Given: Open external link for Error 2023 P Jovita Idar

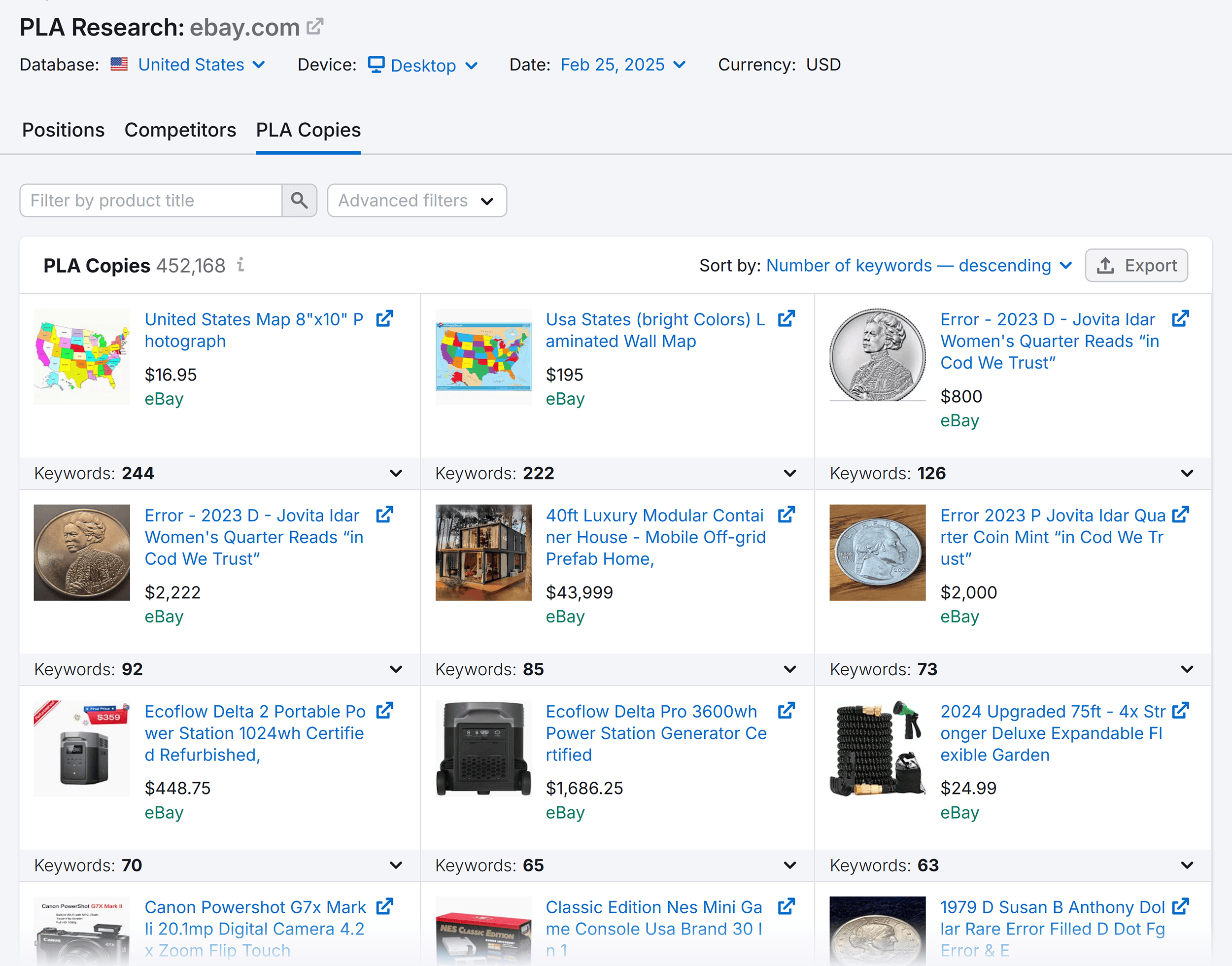Looking at the screenshot, I should point(1180,515).
